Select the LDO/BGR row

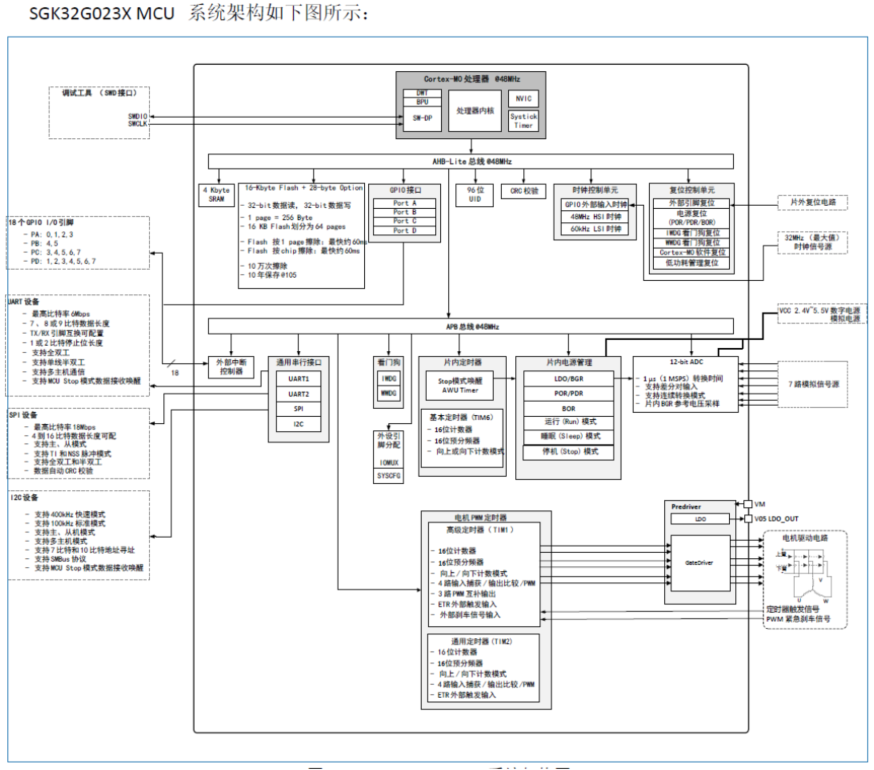[569, 379]
